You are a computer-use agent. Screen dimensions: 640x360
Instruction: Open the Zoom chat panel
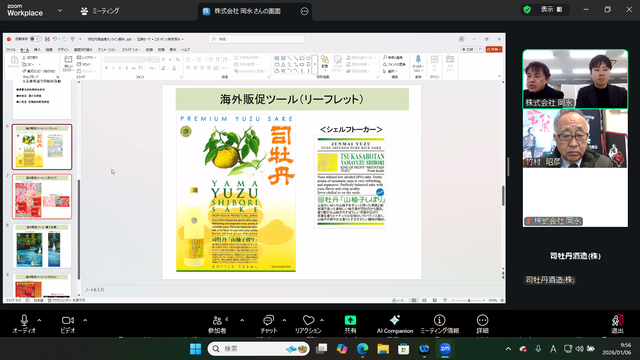coord(269,320)
